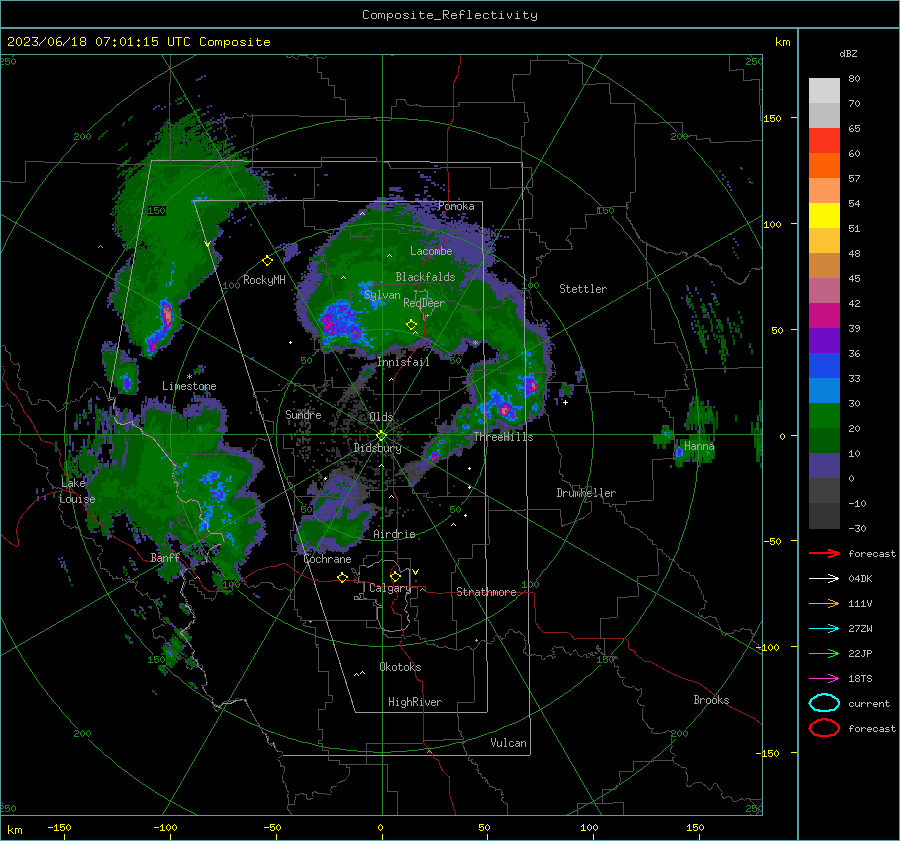Click the Hanna label
Image resolution: width=900 pixels, height=841 pixels.
(699, 446)
